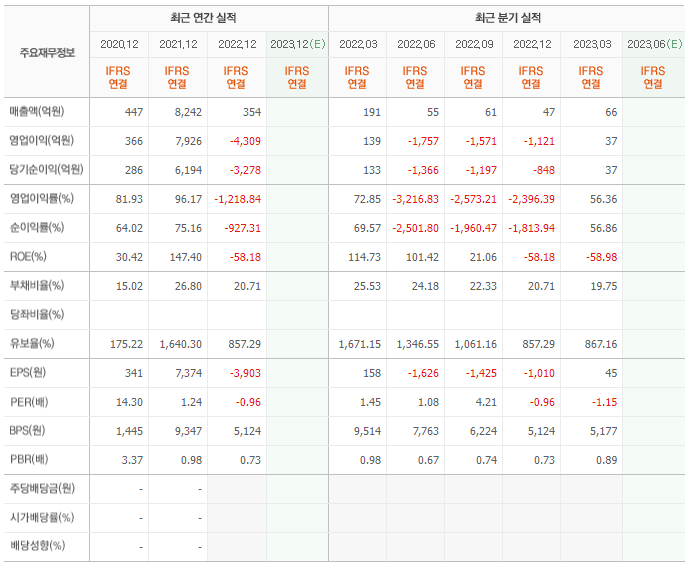
Task: Click debt ratio value 15.02
Action: tap(129, 287)
